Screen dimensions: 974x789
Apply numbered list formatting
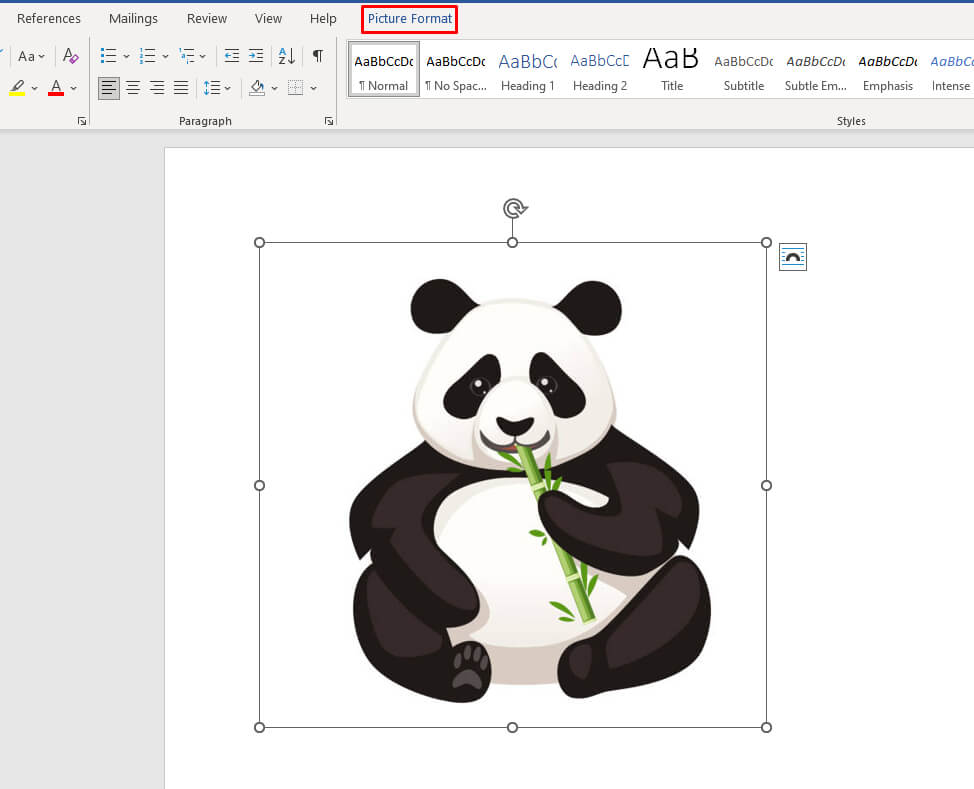click(x=148, y=56)
